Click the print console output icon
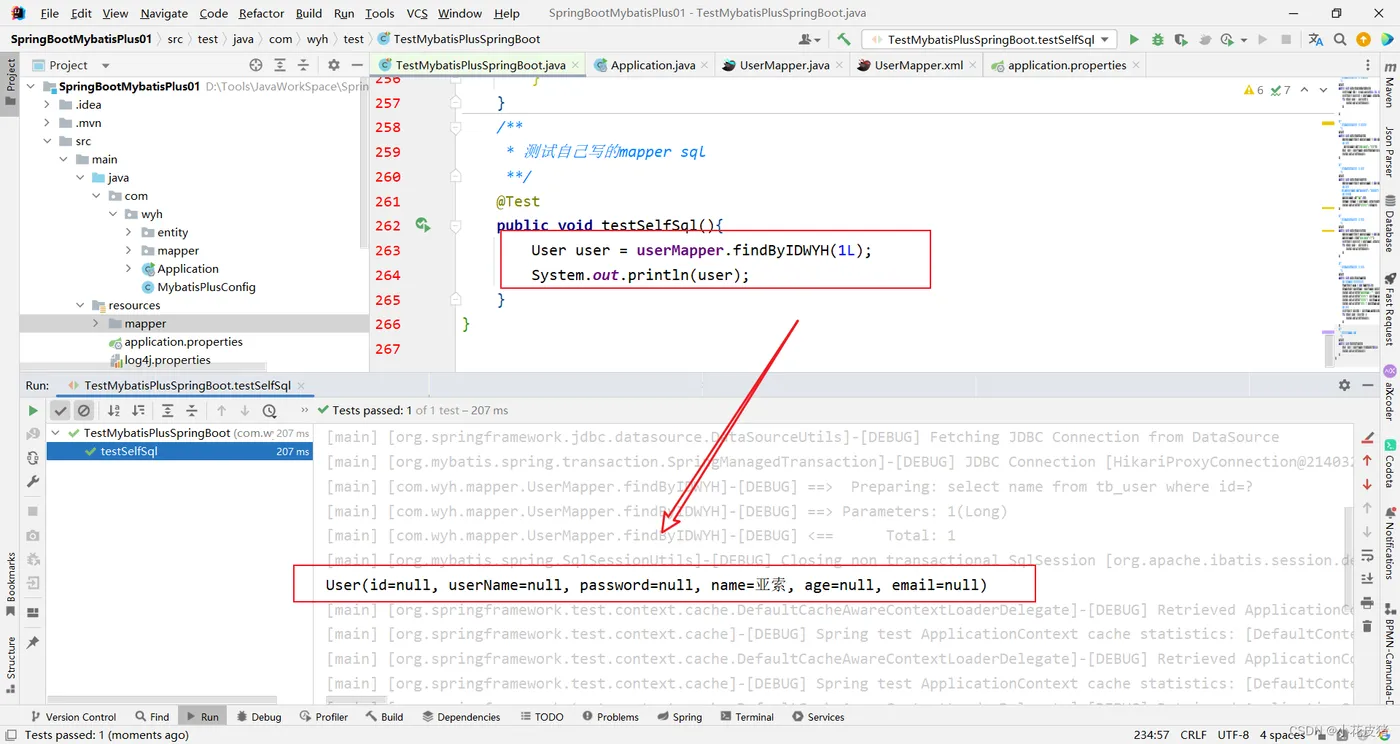 1367,603
